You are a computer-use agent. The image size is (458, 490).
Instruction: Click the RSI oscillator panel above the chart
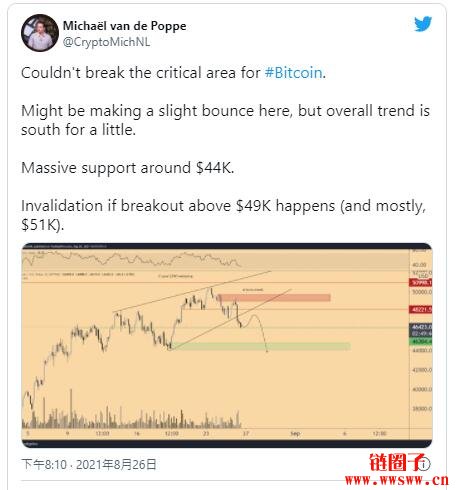click(215, 260)
